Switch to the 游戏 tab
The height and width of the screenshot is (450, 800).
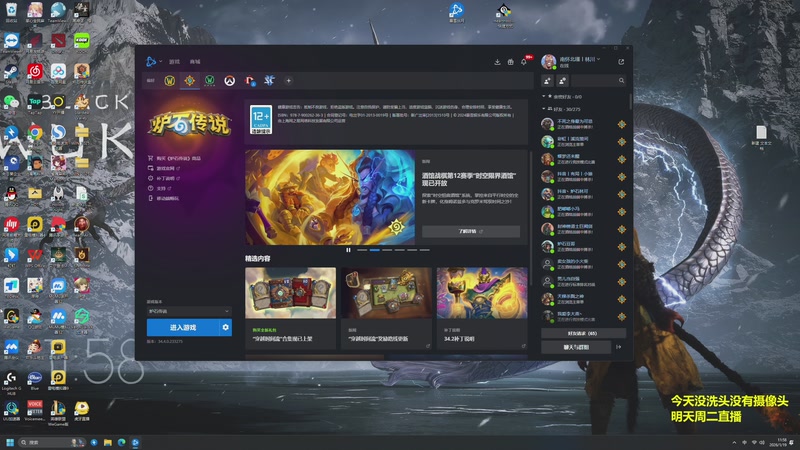pos(174,62)
